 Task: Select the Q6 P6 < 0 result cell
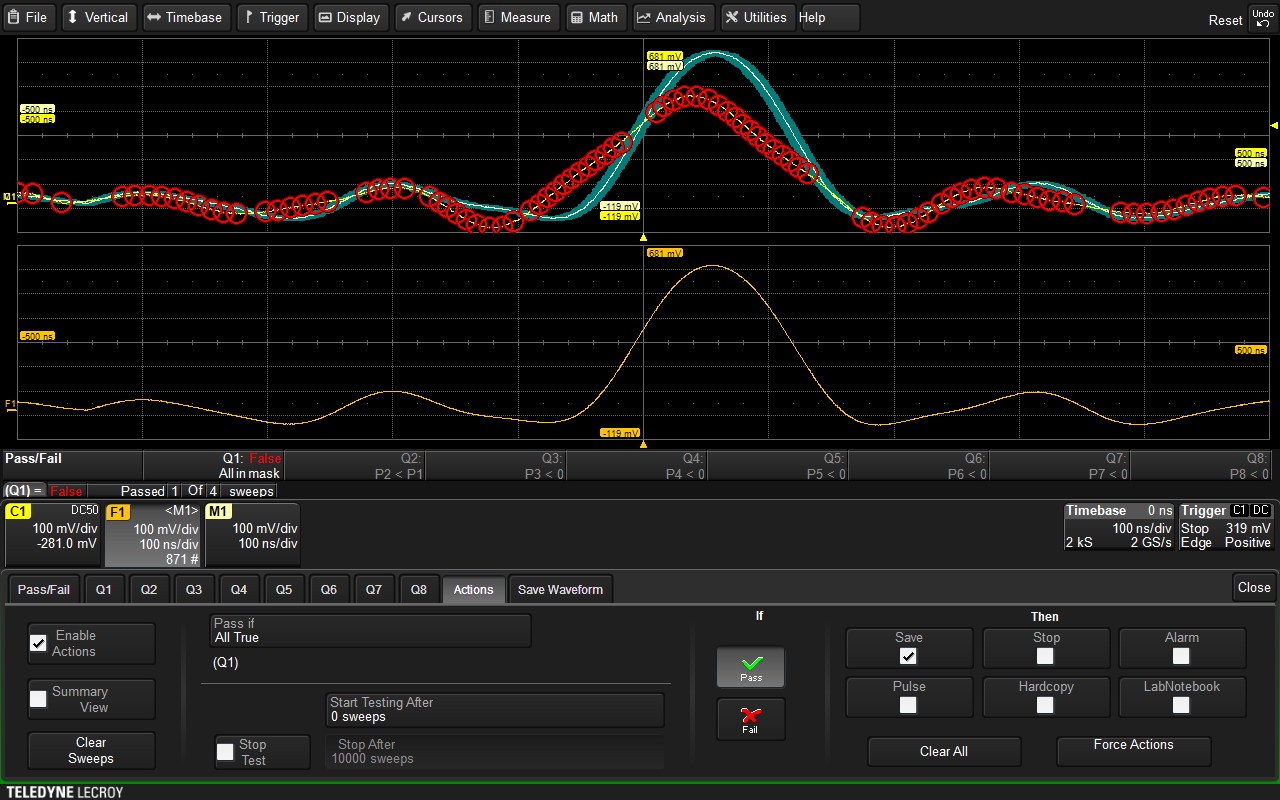click(x=919, y=465)
